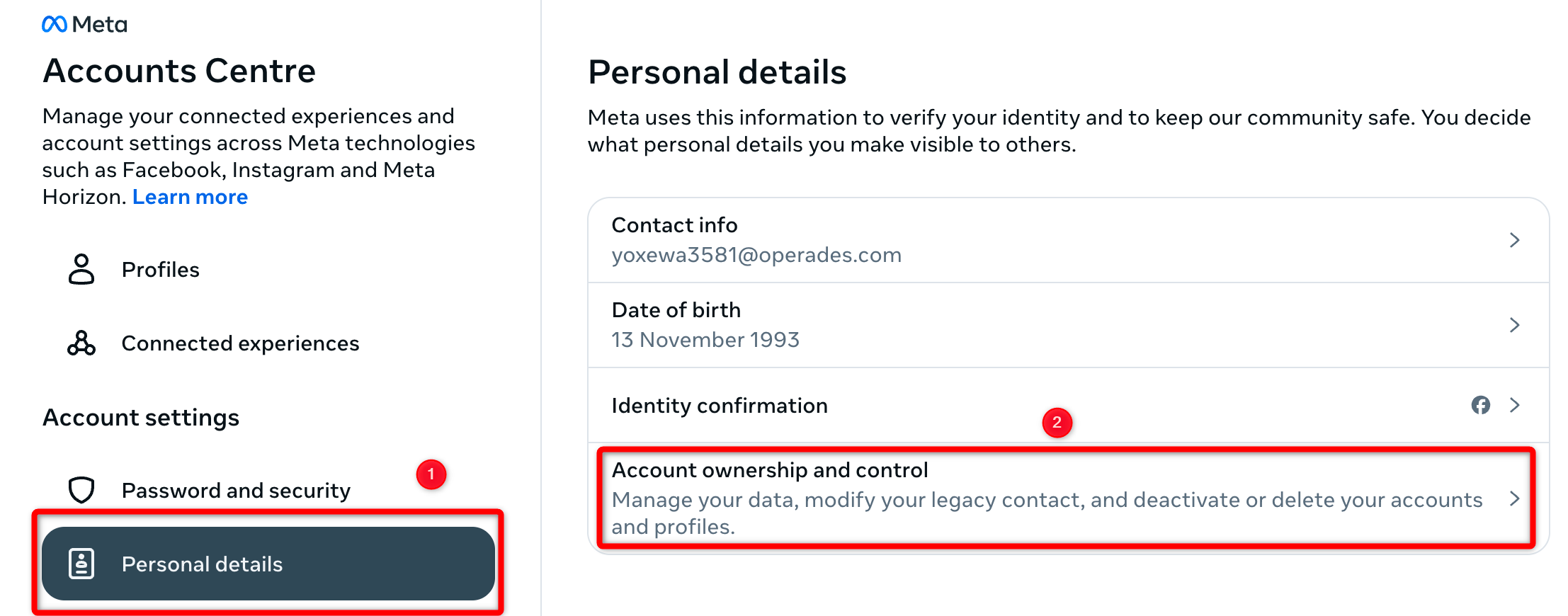Viewport: 1568px width, 616px height.
Task: Go to Profiles in the sidebar
Action: (161, 270)
